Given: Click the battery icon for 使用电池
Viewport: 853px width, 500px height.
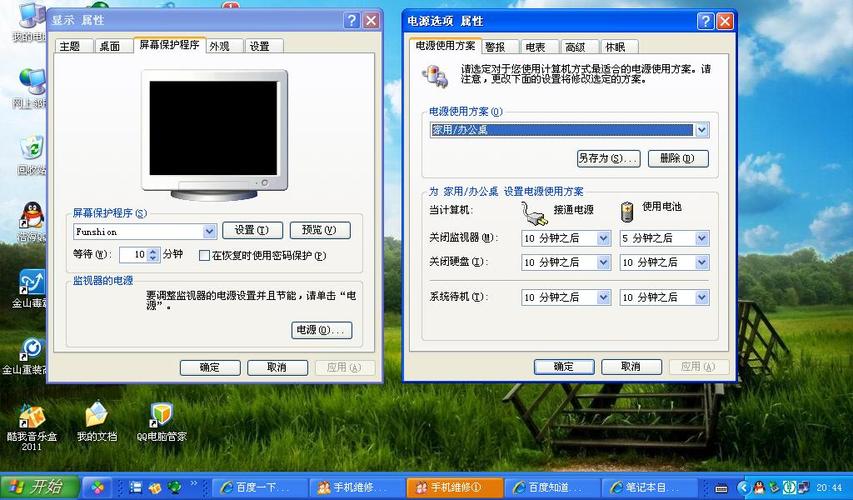Looking at the screenshot, I should (627, 212).
